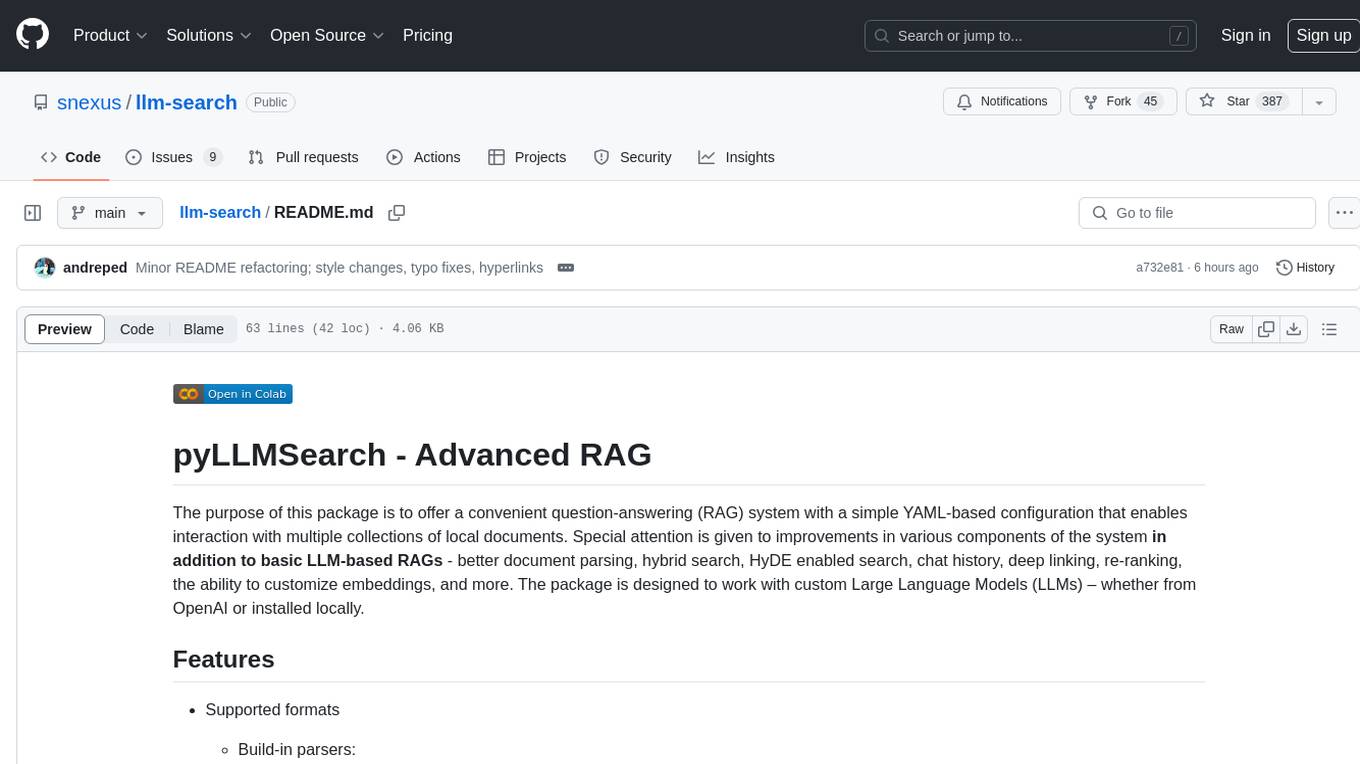The height and width of the screenshot is (764, 1360).
Task: Open the main branch dropdown
Action: 109,213
